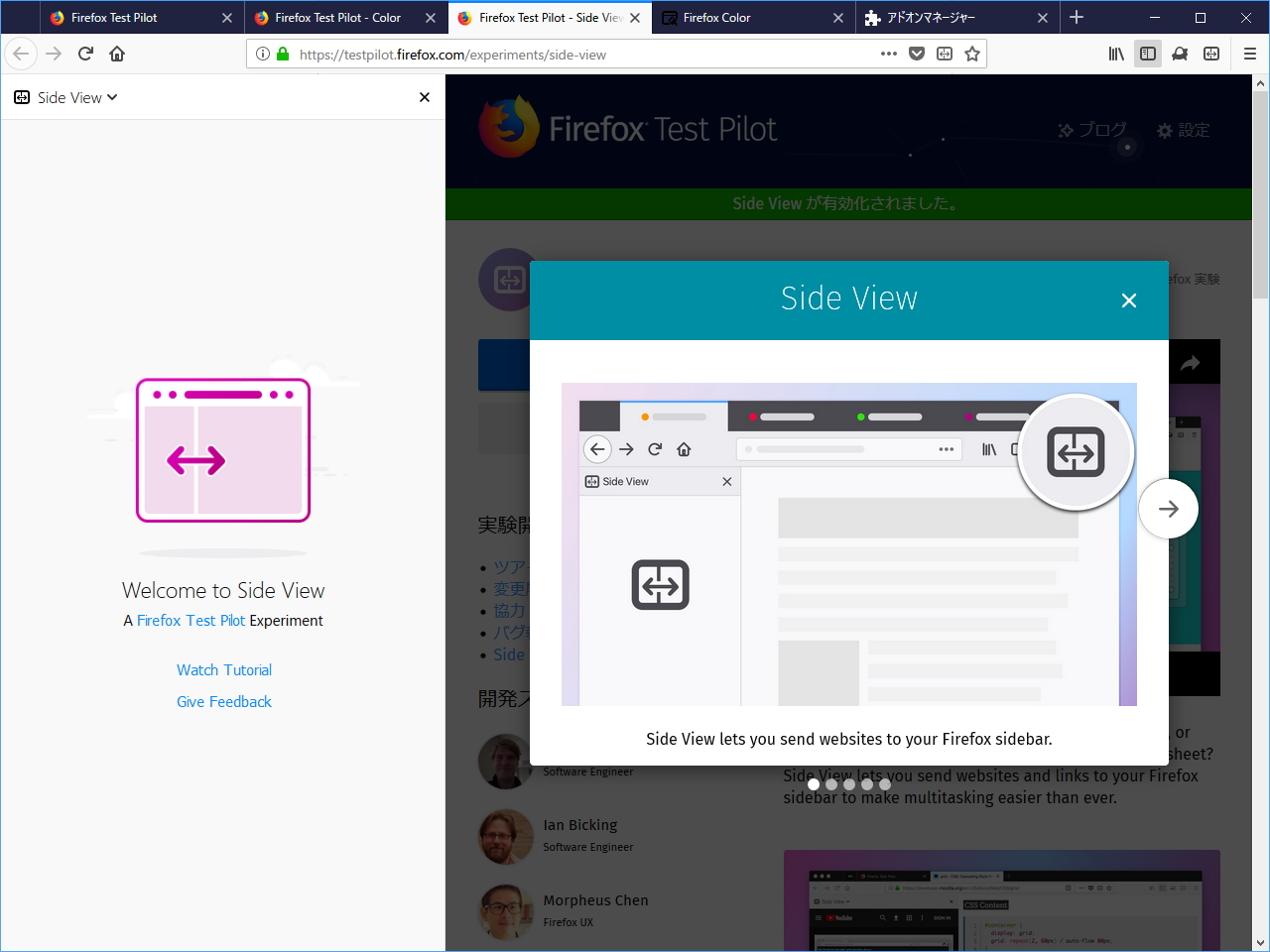The height and width of the screenshot is (952, 1270).
Task: Bookmark this page with the star
Action: click(972, 55)
